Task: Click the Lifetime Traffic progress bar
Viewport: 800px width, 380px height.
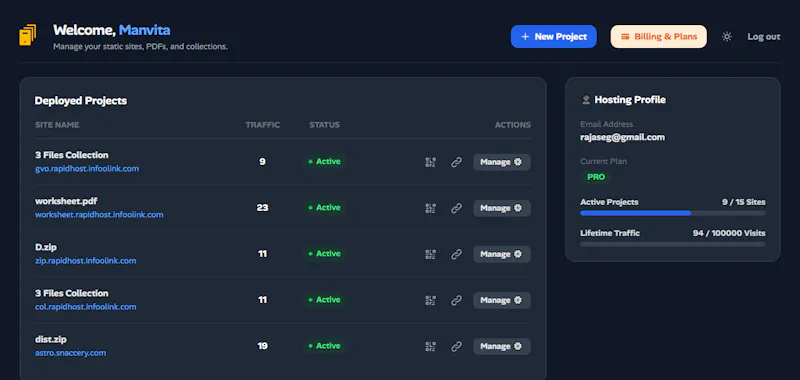Action: [x=673, y=244]
